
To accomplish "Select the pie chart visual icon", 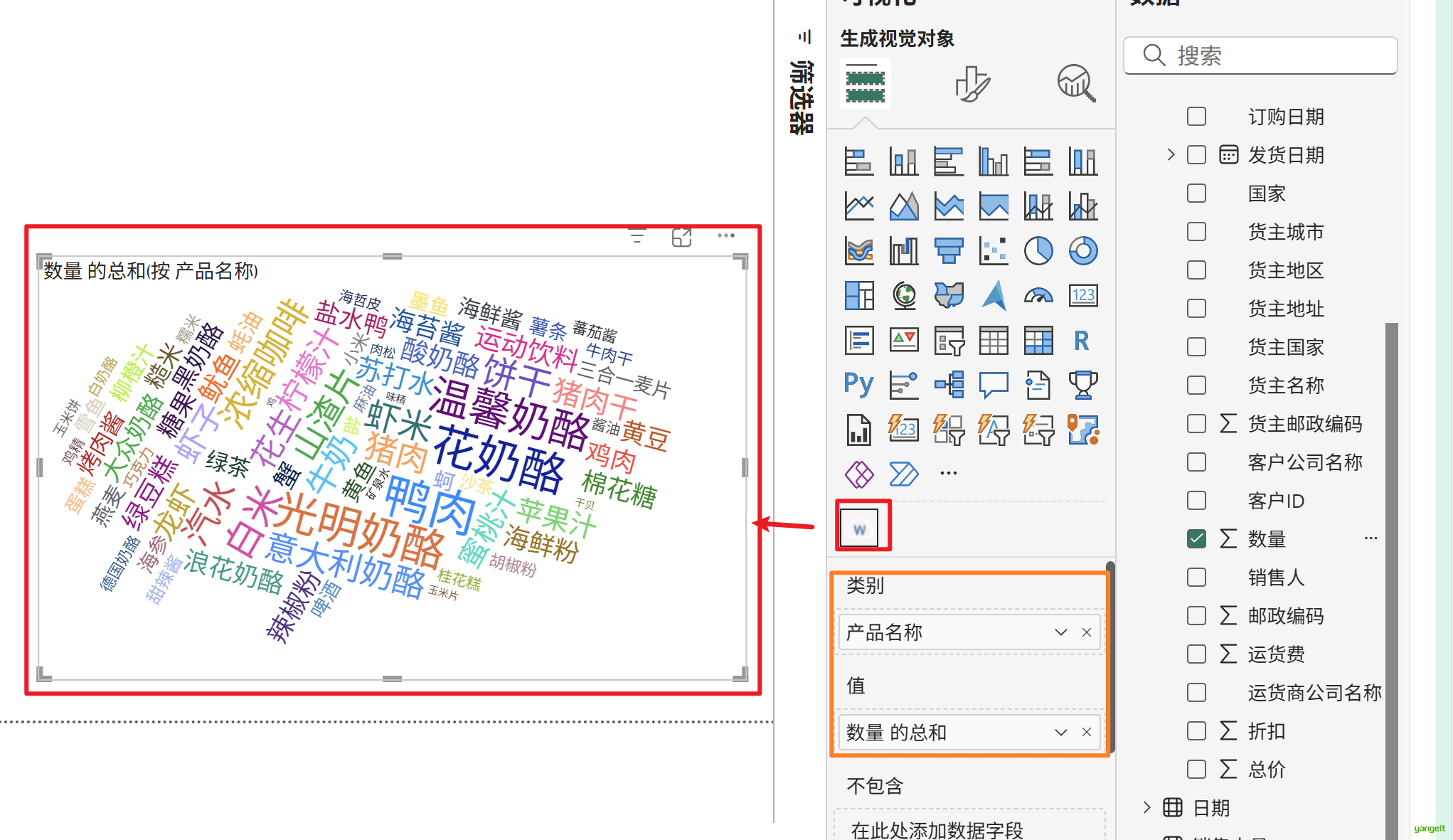I will coord(1038,251).
